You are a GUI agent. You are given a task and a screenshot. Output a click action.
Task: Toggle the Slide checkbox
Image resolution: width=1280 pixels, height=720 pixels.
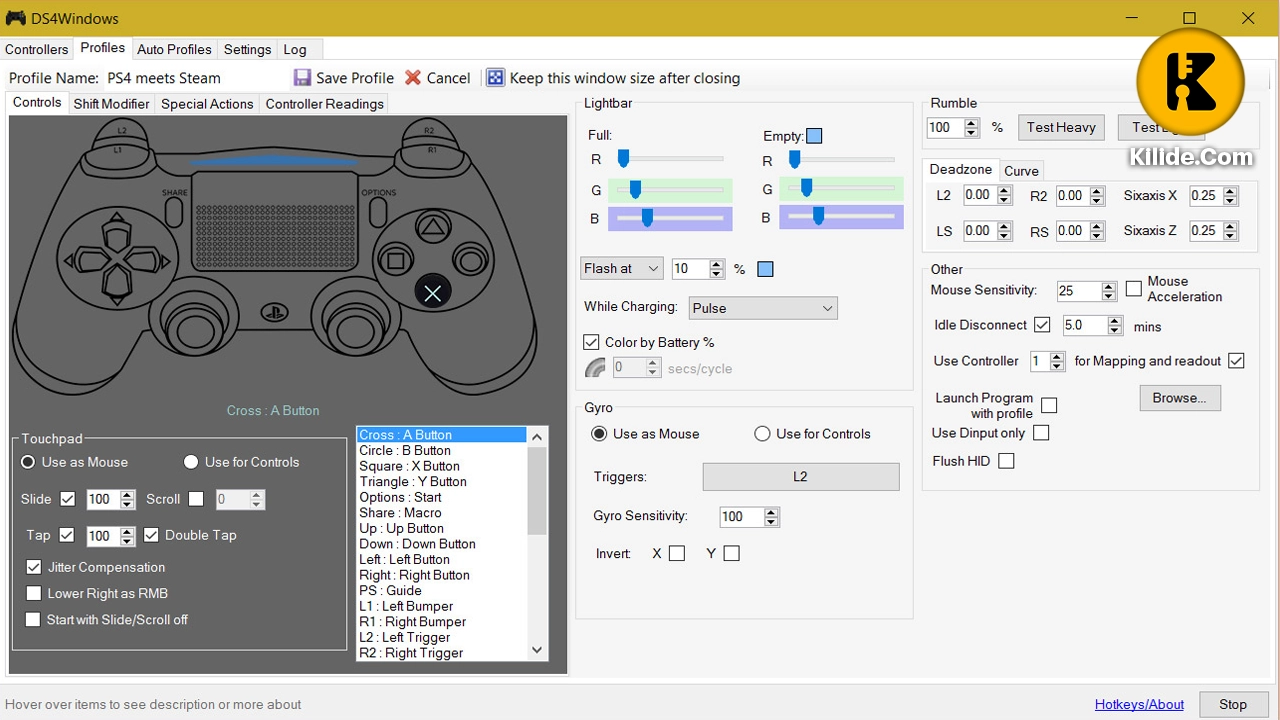pos(68,499)
